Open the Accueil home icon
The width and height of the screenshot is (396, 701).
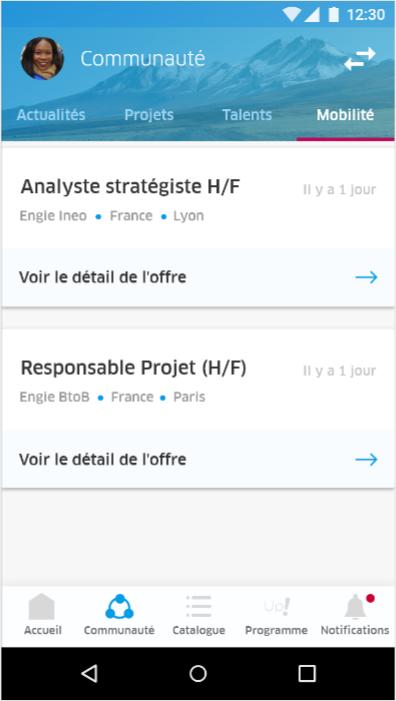click(42, 607)
